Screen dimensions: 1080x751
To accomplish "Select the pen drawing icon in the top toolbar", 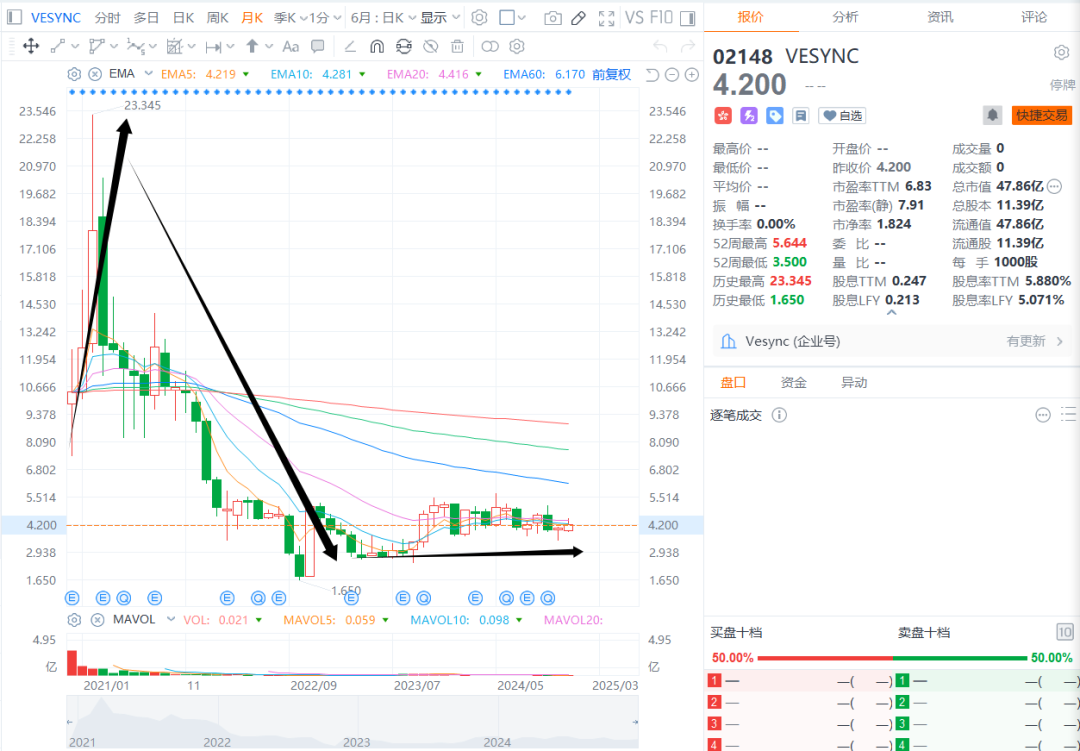I will click(579, 19).
